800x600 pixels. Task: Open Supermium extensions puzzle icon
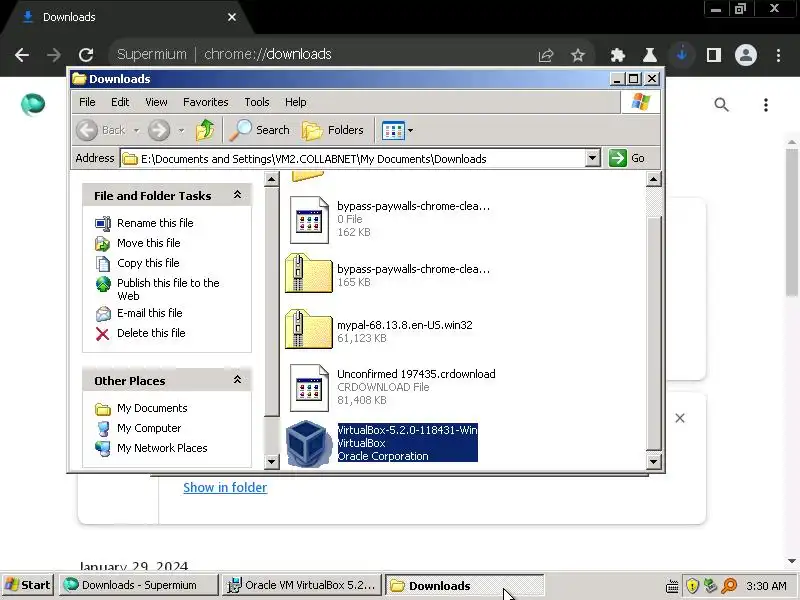pyautogui.click(x=618, y=55)
